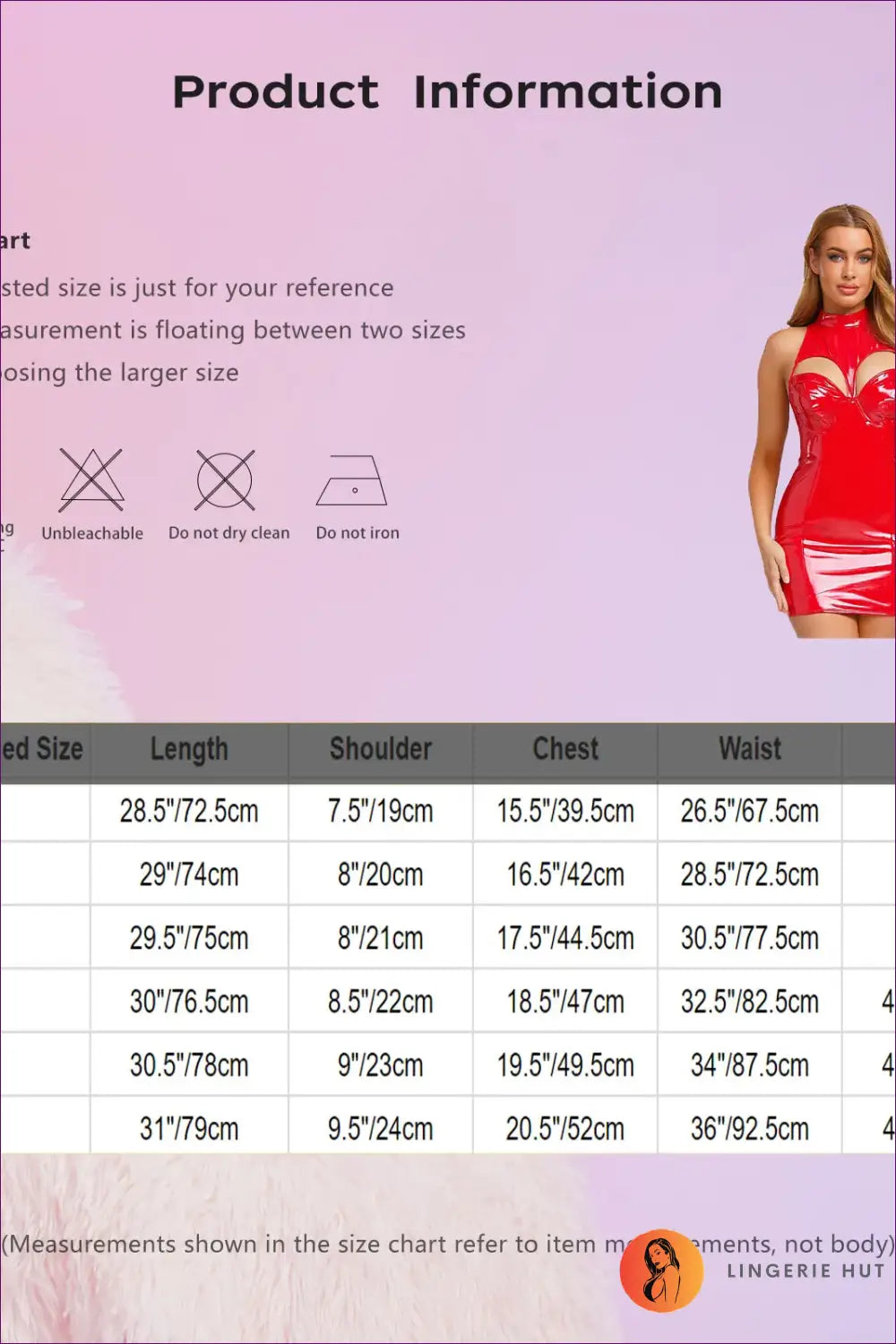Click the measurements disclaimer note
Screen dimensions: 896x1344
pos(448,1245)
